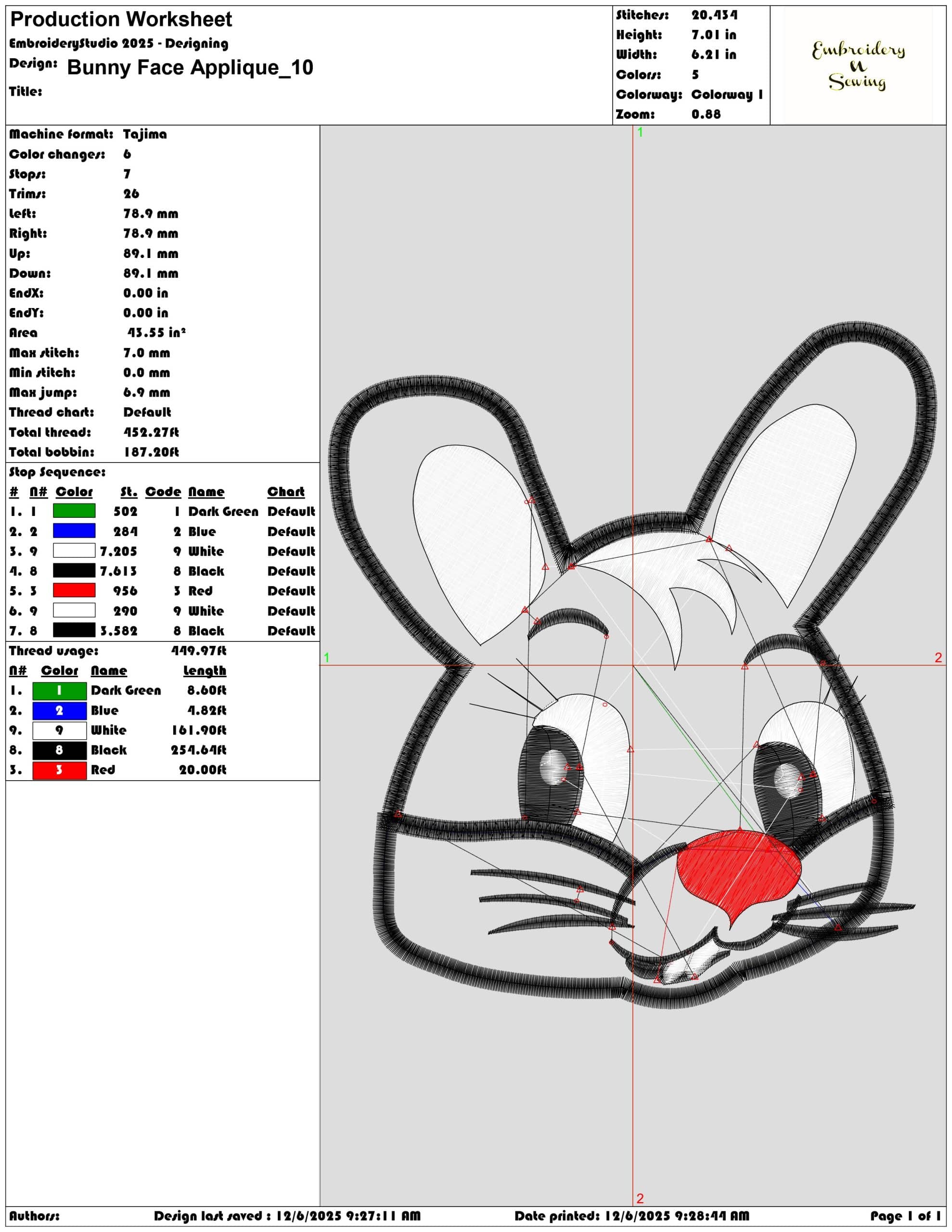Image resolution: width=952 pixels, height=1232 pixels.
Task: Click the Blue swatch in Stop Sequence row 2
Action: [x=74, y=531]
